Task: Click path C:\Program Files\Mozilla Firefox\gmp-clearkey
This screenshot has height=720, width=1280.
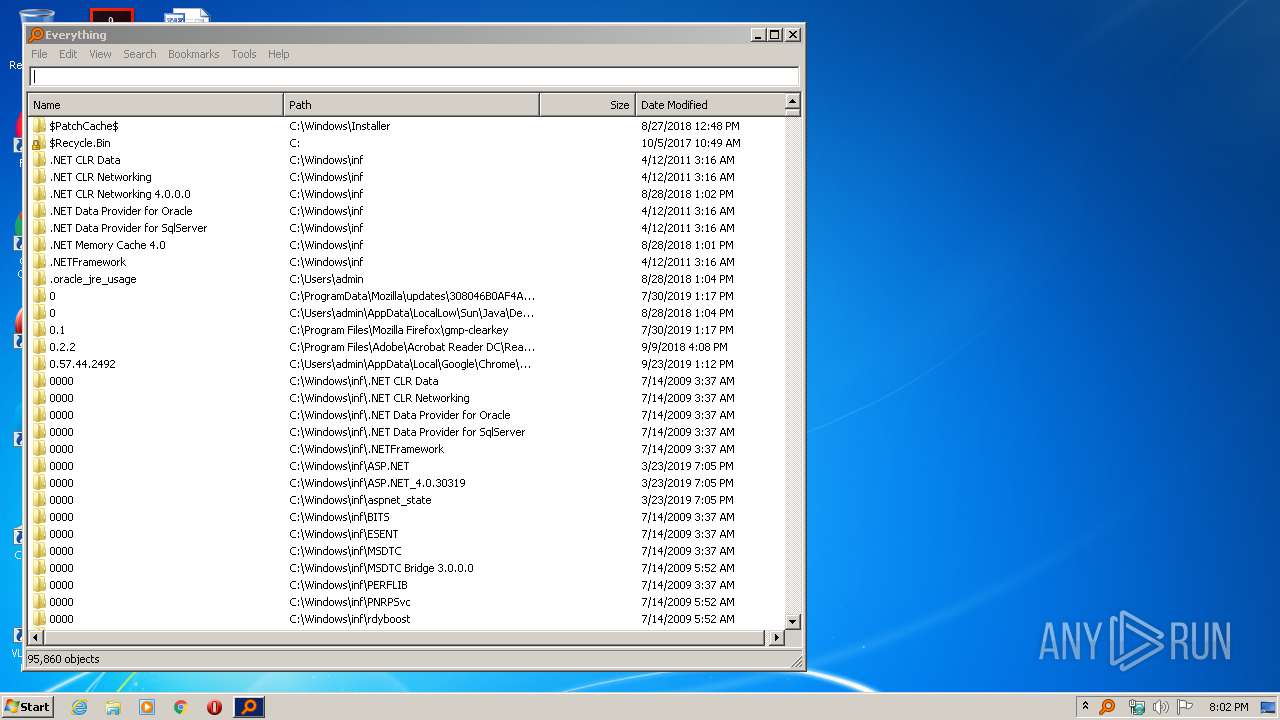Action: [399, 330]
